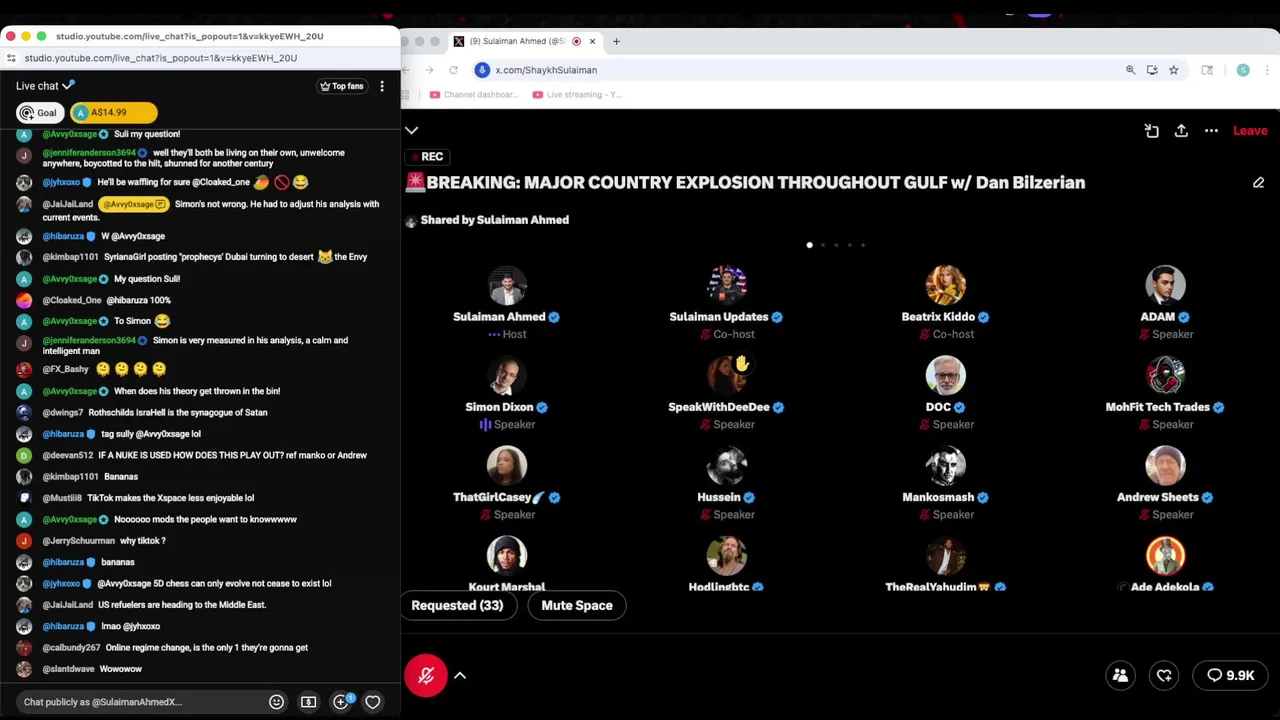Image resolution: width=1280 pixels, height=720 pixels.
Task: Expand the audio options chevron beside microphone
Action: click(x=460, y=676)
